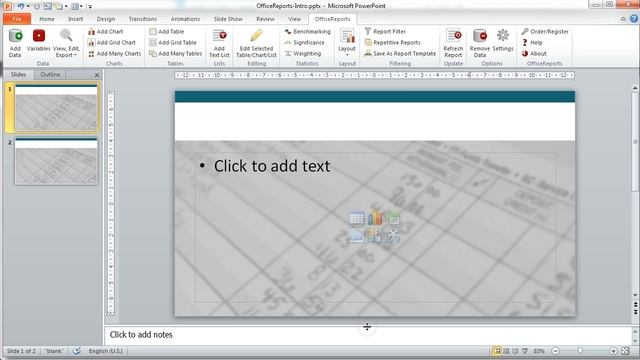Open OfficeReports Settings gear
The width and height of the screenshot is (640, 360).
(x=503, y=41)
